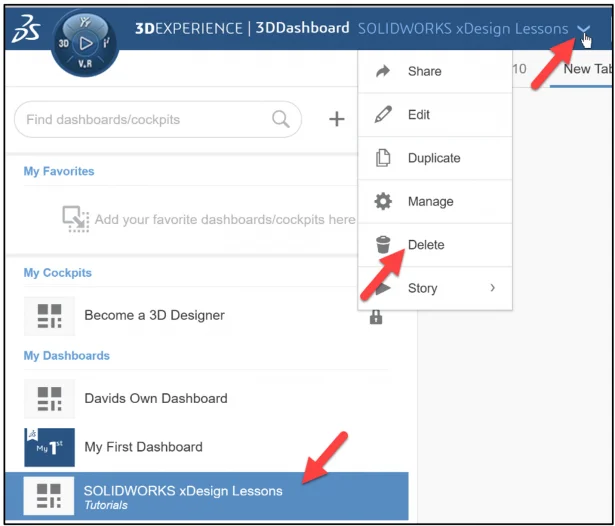The width and height of the screenshot is (615, 526).
Task: Switch to the New Tab tab
Action: point(587,69)
